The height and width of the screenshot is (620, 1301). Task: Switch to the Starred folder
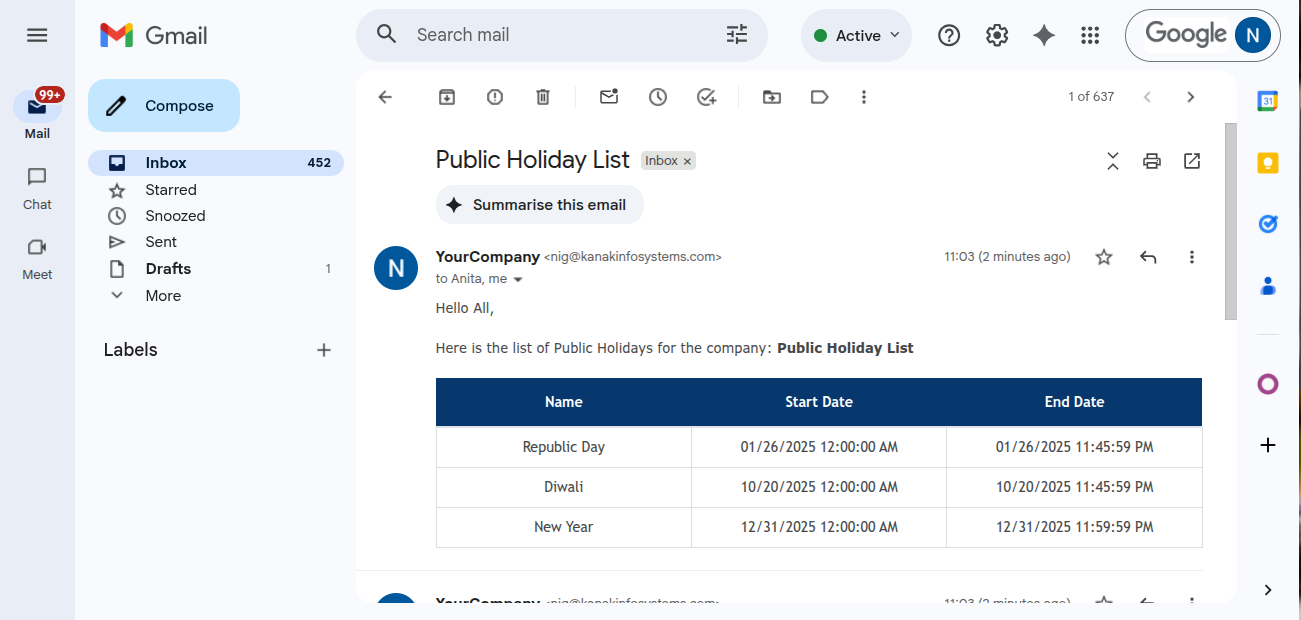(x=171, y=189)
